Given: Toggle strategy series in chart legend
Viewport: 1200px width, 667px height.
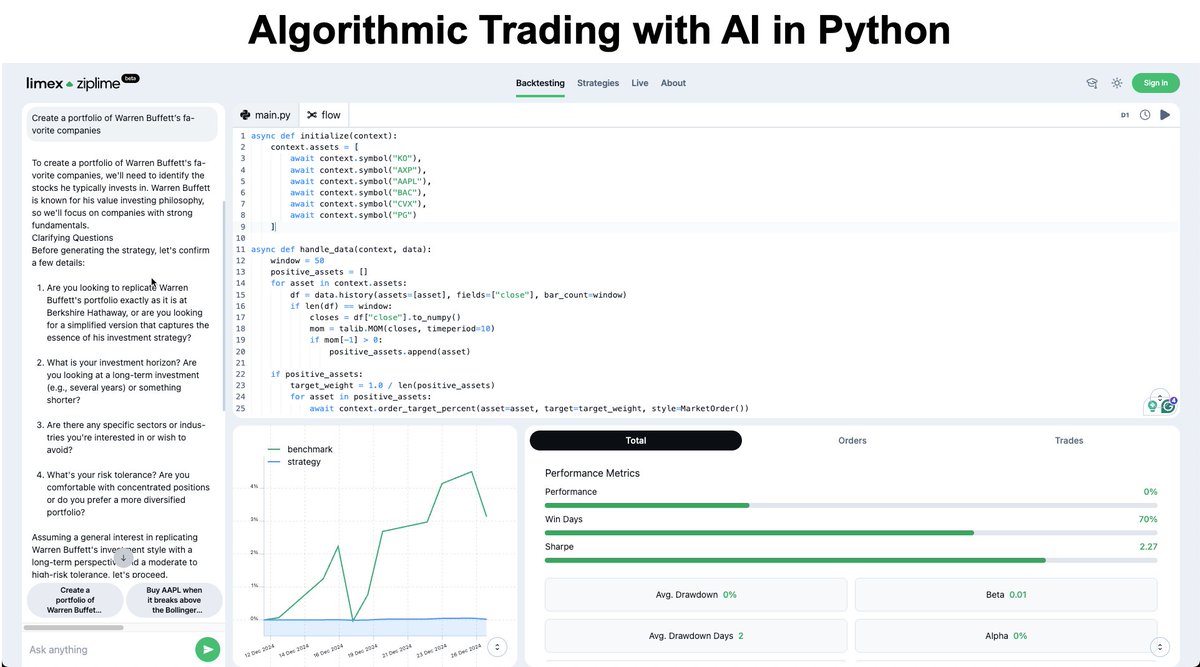Looking at the screenshot, I should click(294, 462).
